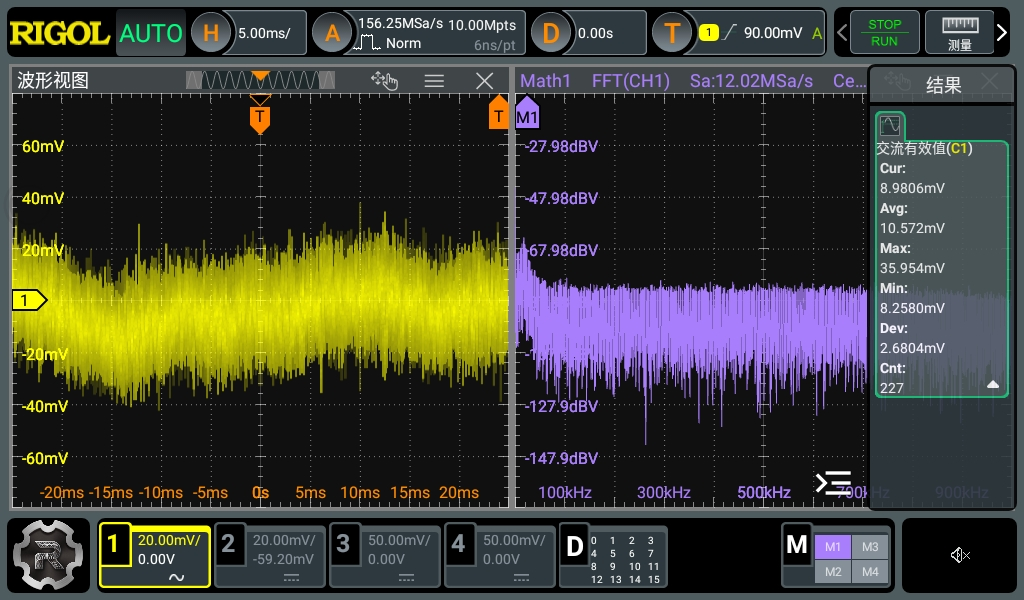
Task: Select the channel 1 ground level marker
Action: [28, 299]
